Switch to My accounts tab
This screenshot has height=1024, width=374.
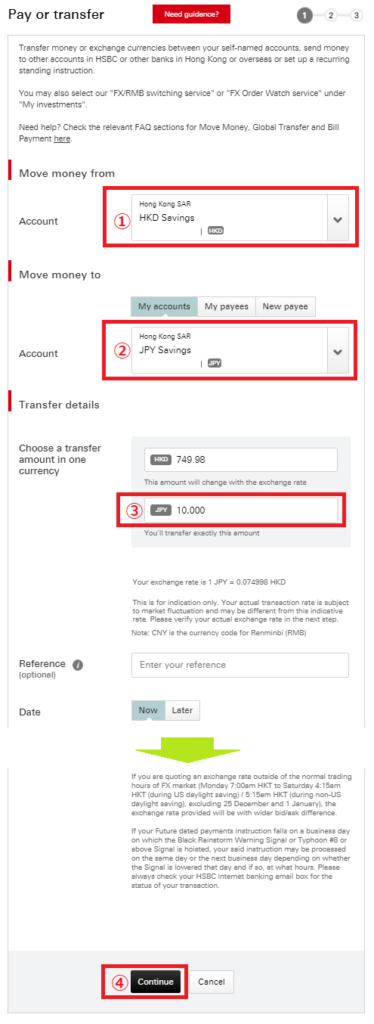click(164, 306)
